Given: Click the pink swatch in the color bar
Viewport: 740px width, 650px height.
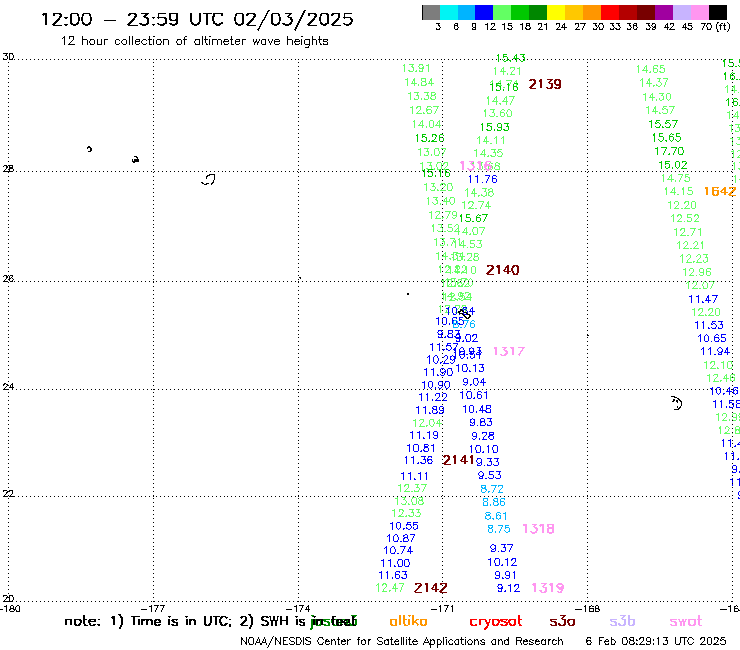Looking at the screenshot, I should click(x=700, y=12).
